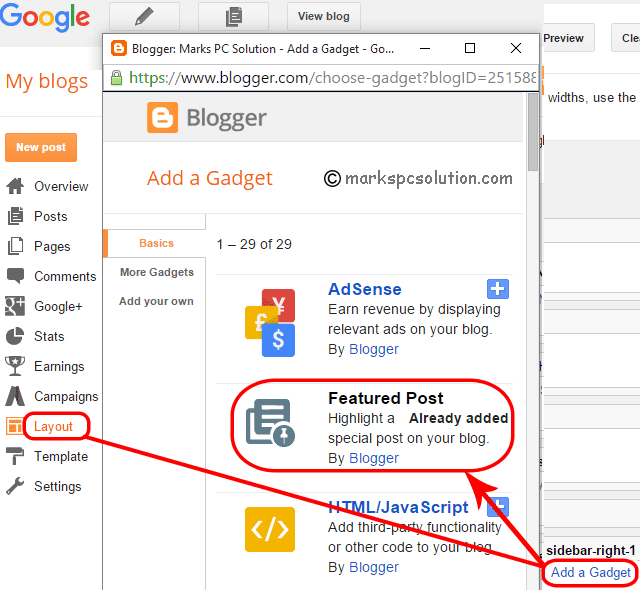Image resolution: width=640 pixels, height=590 pixels.
Task: Click the Overview house icon
Action: pyautogui.click(x=15, y=186)
